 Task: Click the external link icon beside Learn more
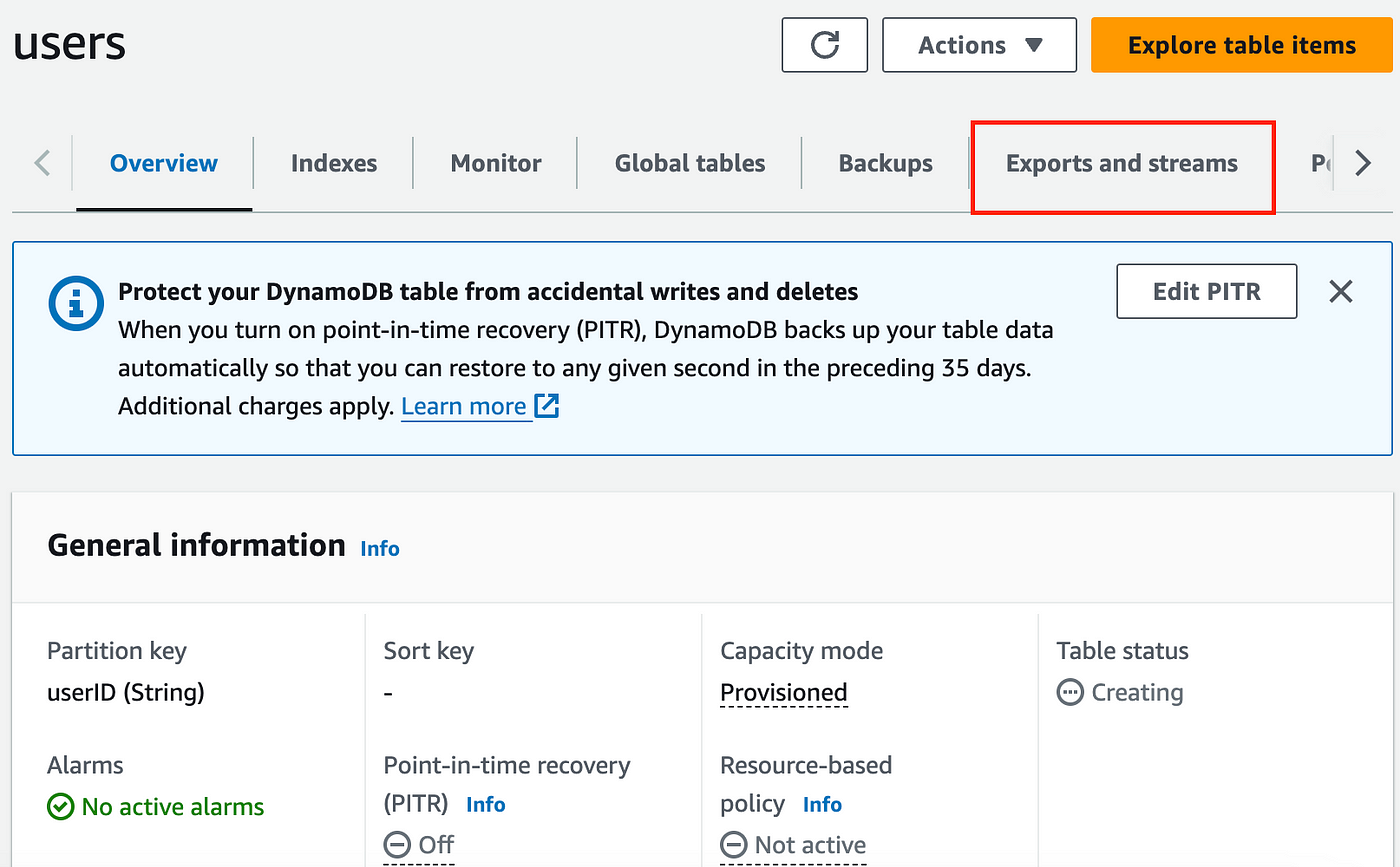click(546, 406)
